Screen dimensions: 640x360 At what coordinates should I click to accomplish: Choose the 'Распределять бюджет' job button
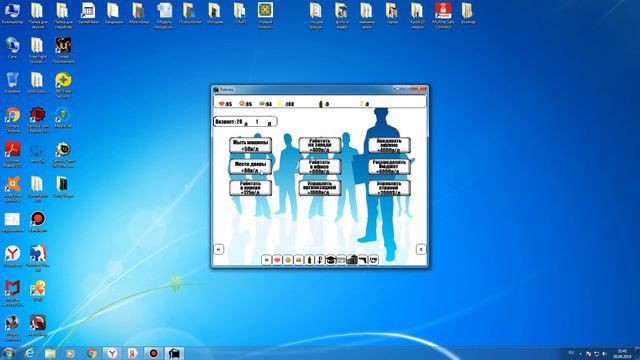click(389, 167)
